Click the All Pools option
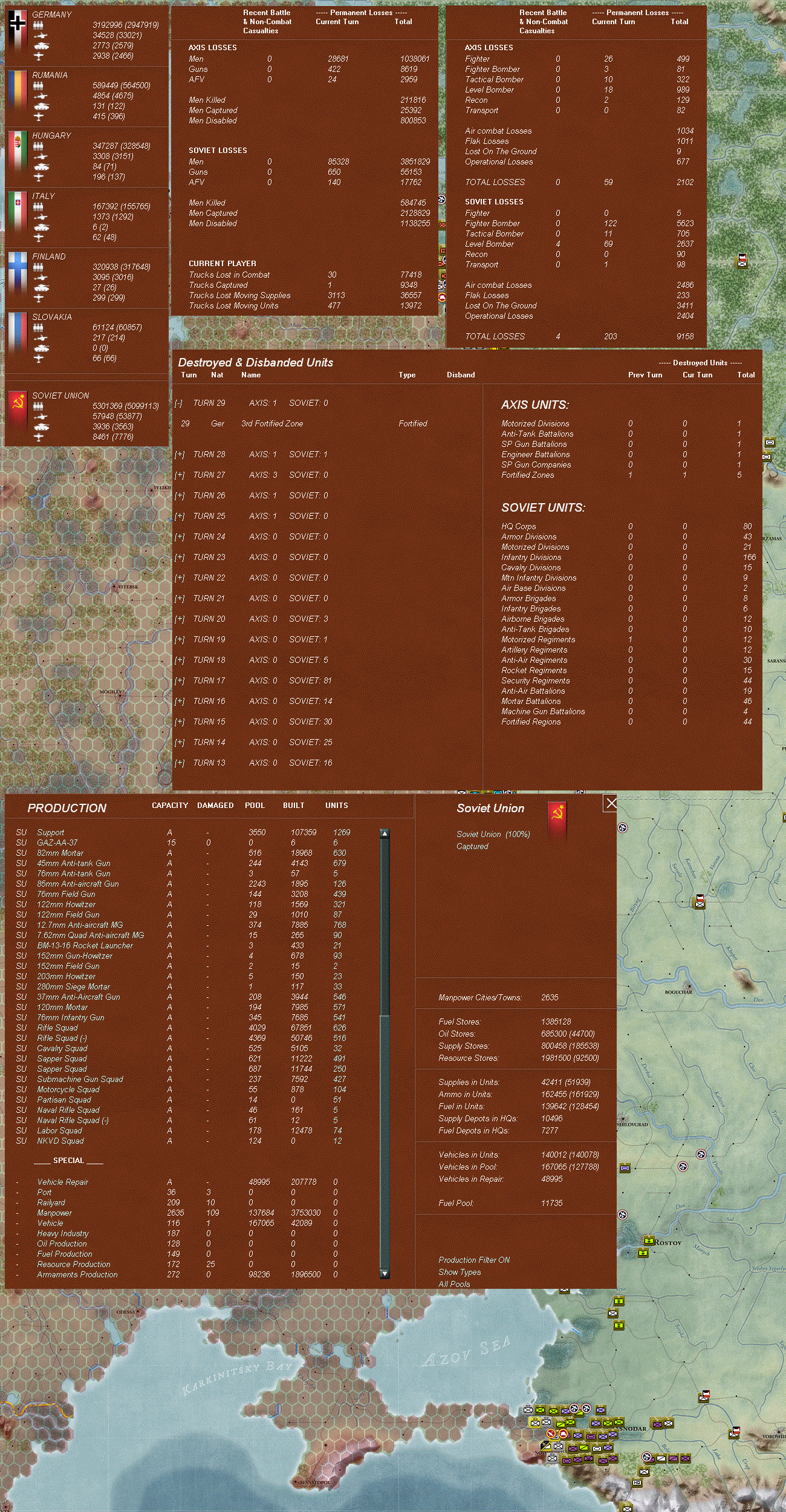This screenshot has width=786, height=1512. point(454,1284)
